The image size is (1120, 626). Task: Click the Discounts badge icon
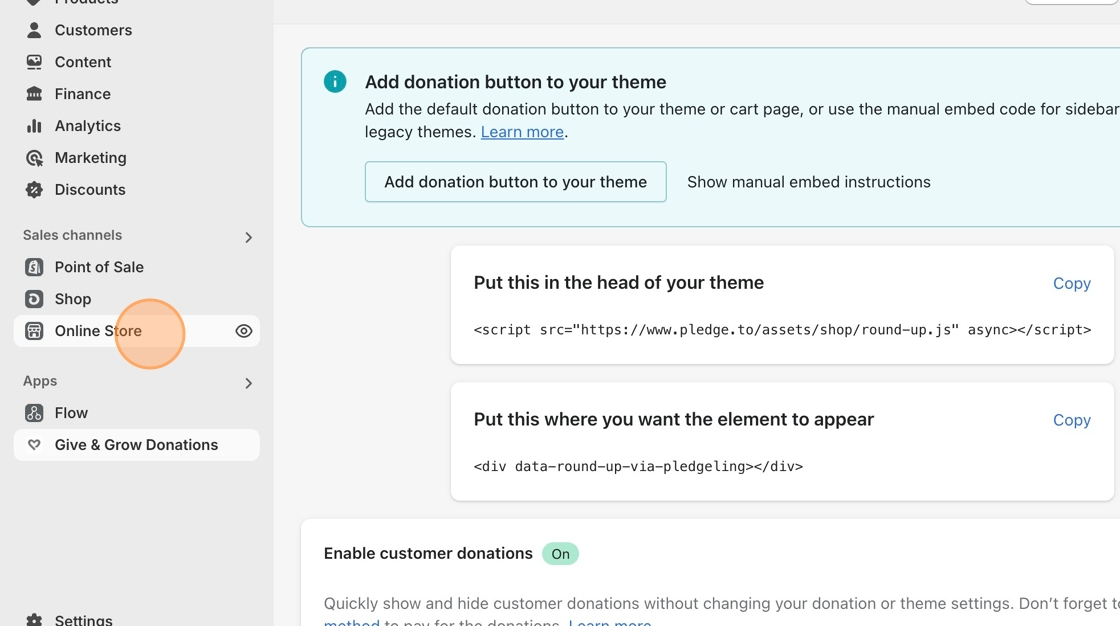[x=34, y=189]
